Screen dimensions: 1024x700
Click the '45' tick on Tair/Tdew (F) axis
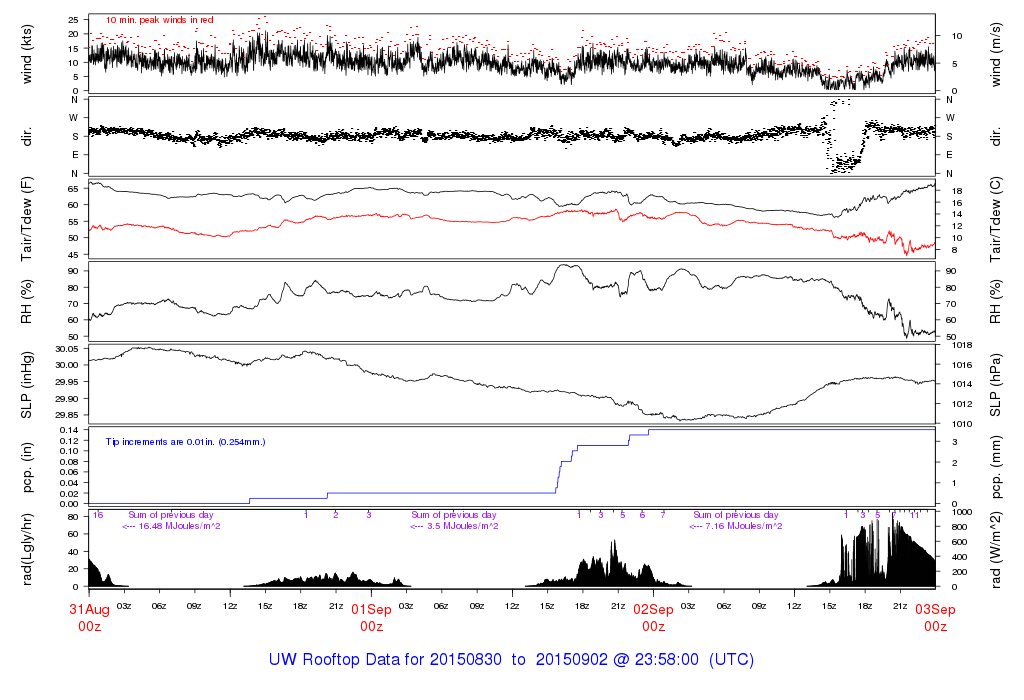pos(73,255)
